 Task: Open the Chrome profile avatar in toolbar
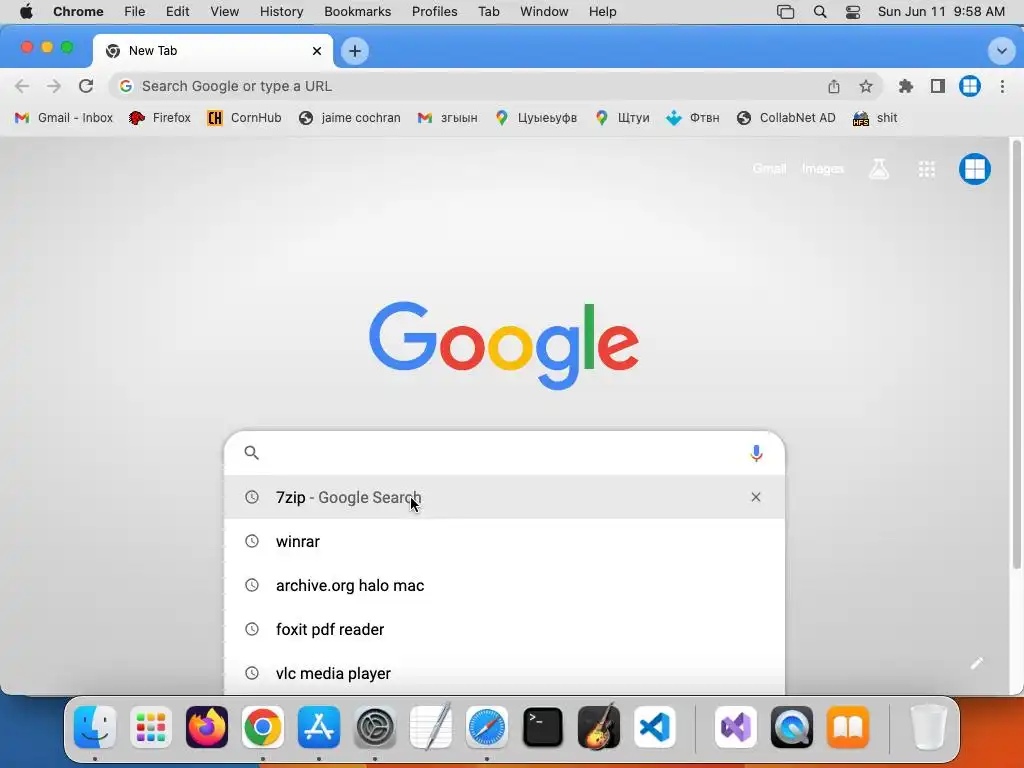click(x=970, y=86)
